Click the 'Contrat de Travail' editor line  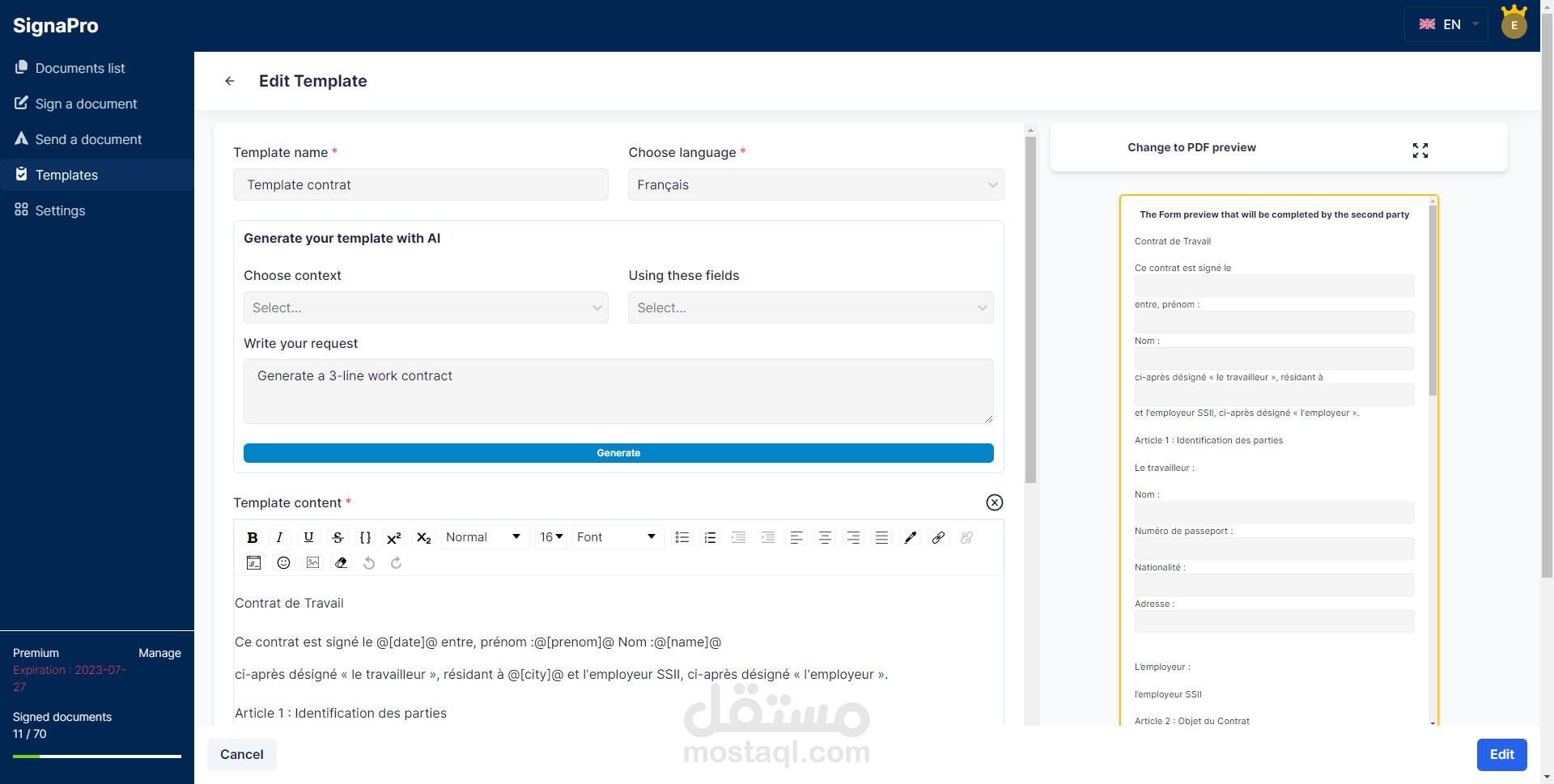click(289, 603)
